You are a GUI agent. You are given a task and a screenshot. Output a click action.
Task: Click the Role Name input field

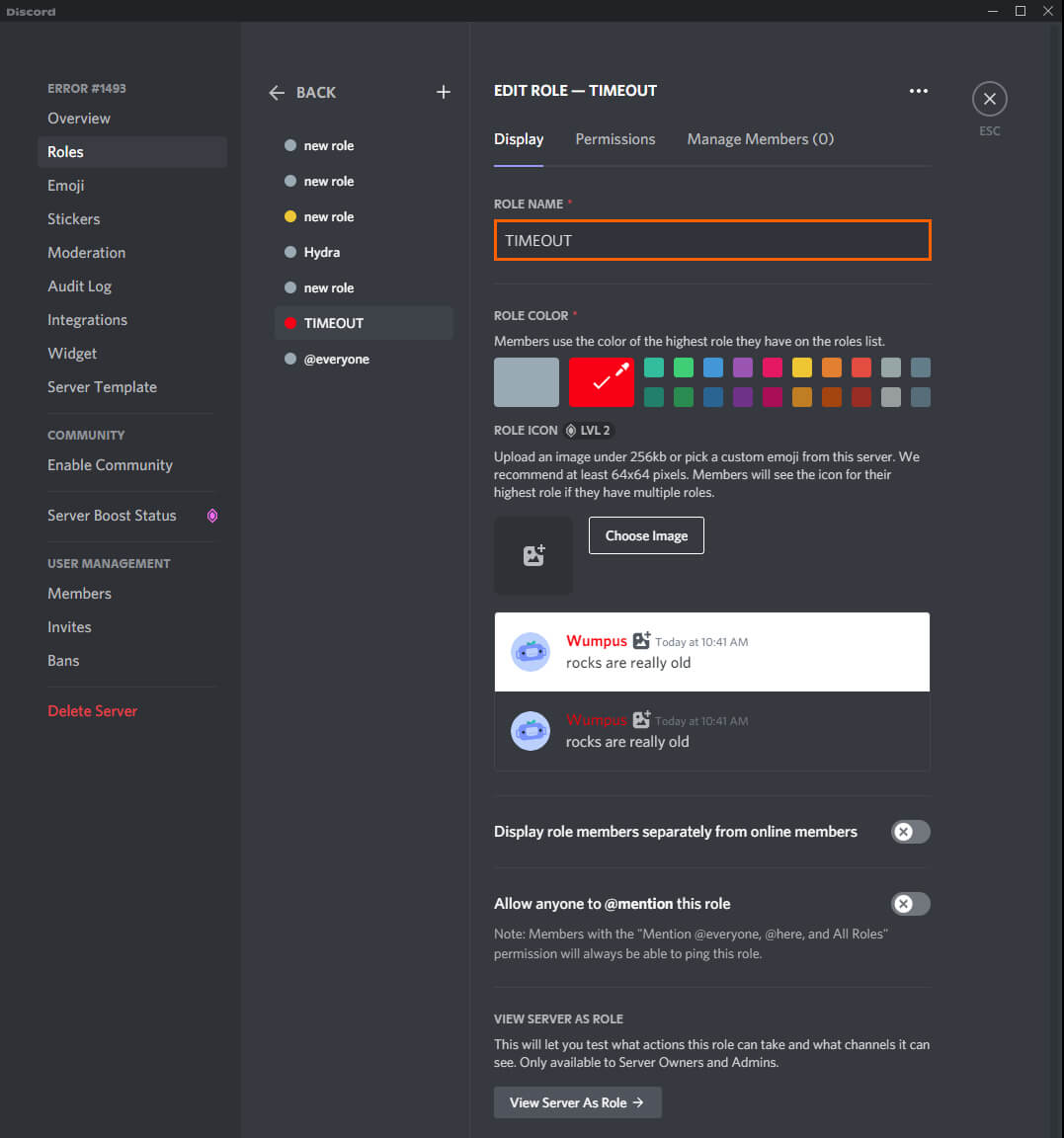click(712, 240)
